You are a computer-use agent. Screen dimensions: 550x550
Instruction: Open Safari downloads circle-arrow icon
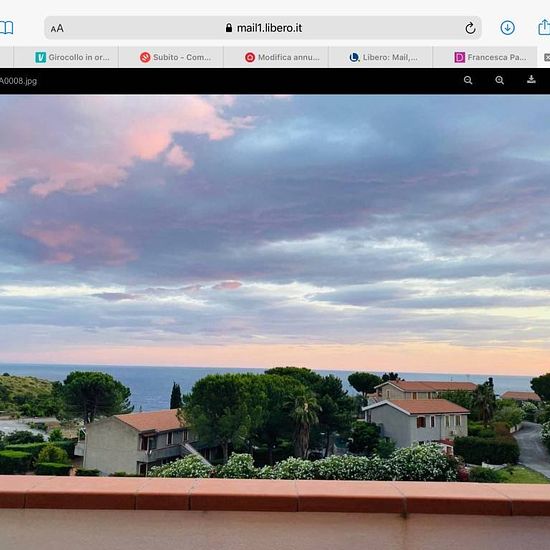(507, 28)
